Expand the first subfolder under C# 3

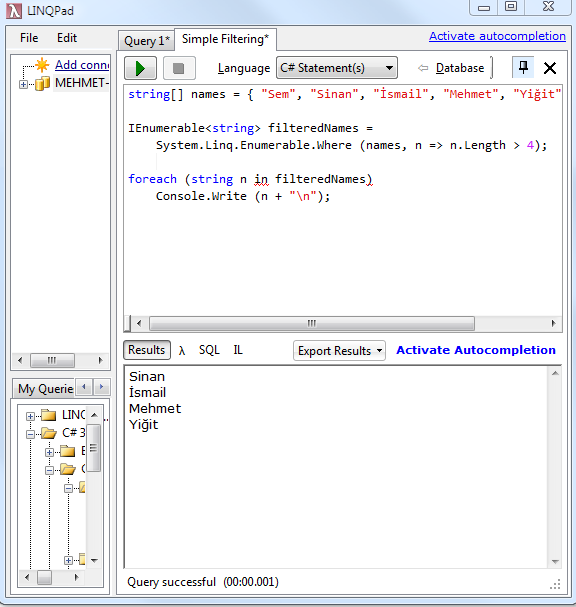[x=49, y=452]
